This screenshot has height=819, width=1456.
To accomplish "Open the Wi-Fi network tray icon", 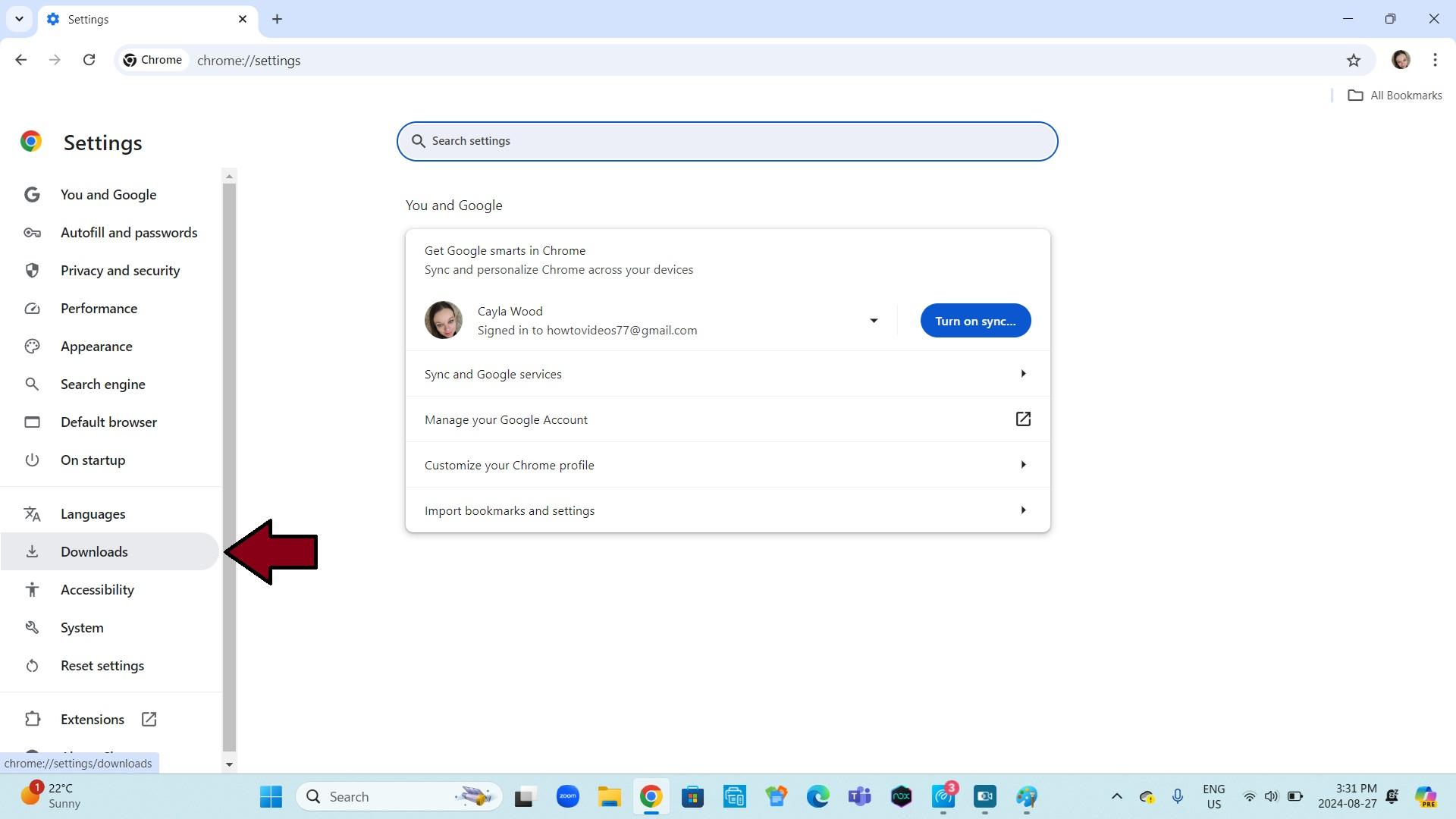I will (x=1249, y=796).
